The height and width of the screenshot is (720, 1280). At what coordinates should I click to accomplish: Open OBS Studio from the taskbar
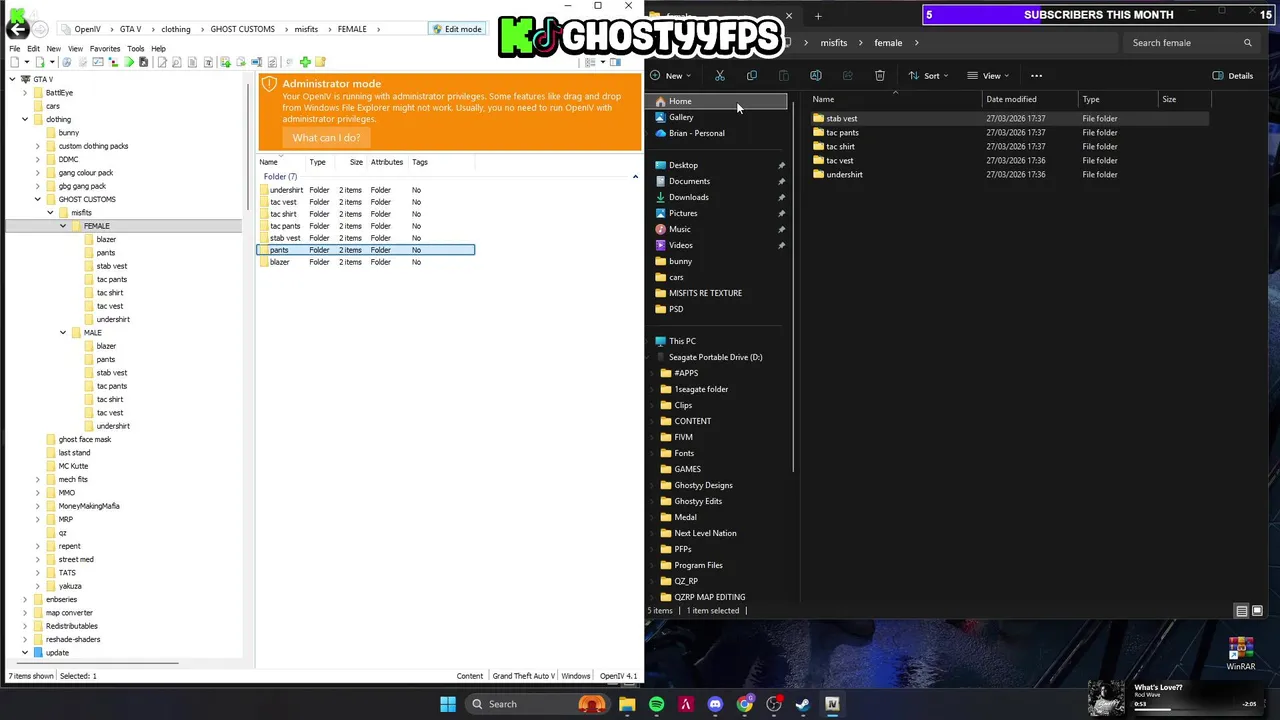click(774, 704)
